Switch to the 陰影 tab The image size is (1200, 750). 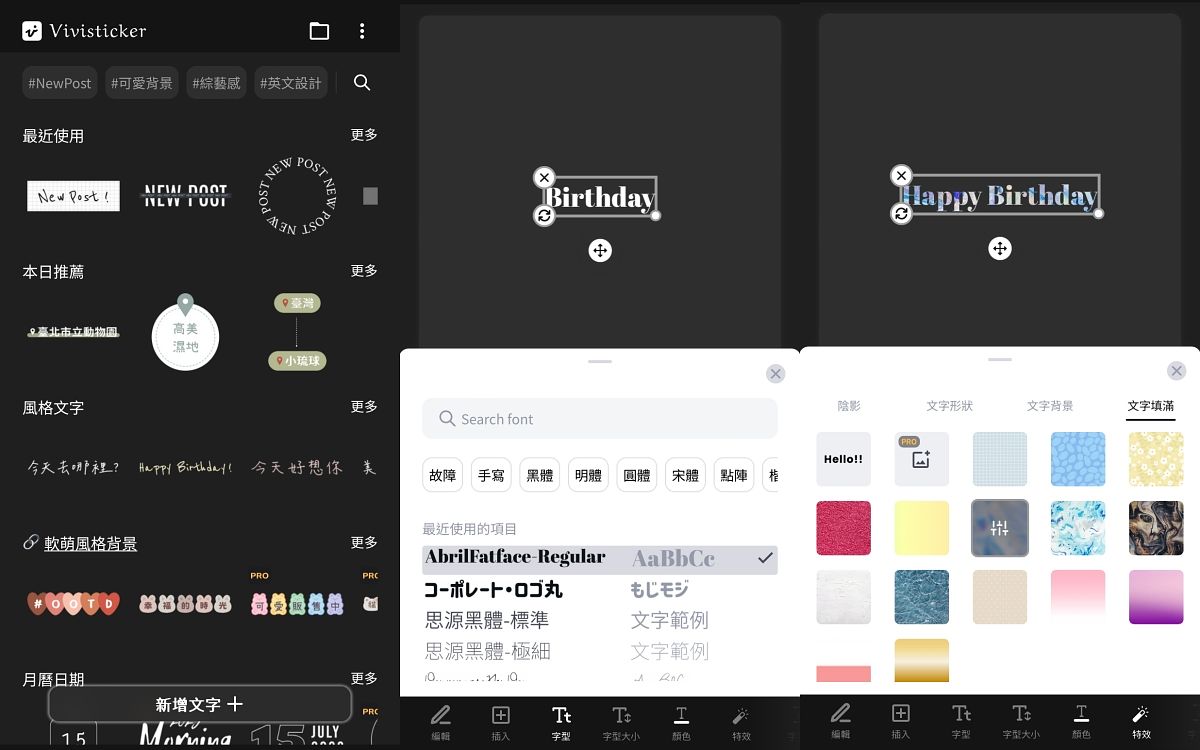pos(849,406)
